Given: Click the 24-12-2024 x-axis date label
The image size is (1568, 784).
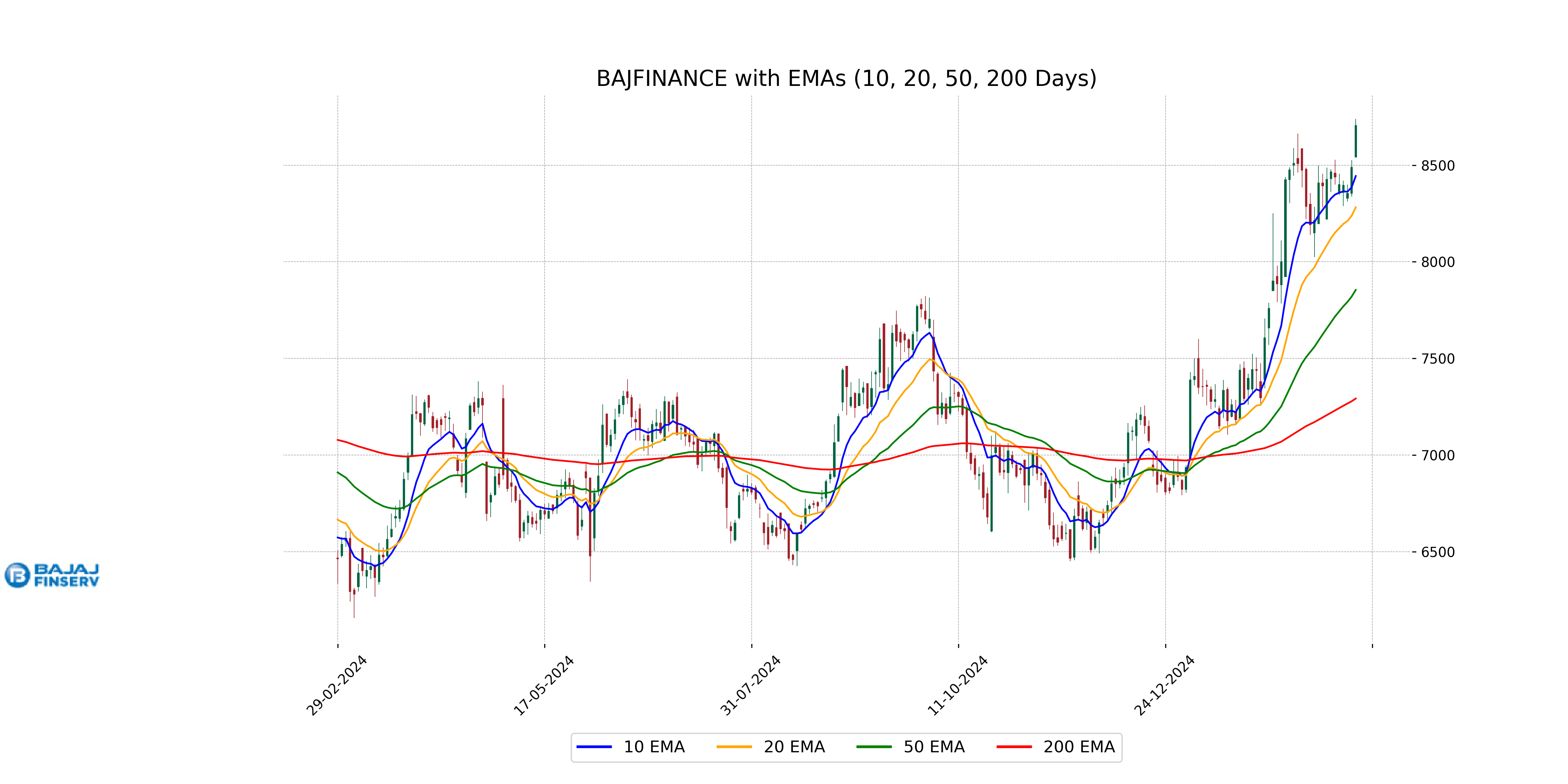Looking at the screenshot, I should (1165, 685).
